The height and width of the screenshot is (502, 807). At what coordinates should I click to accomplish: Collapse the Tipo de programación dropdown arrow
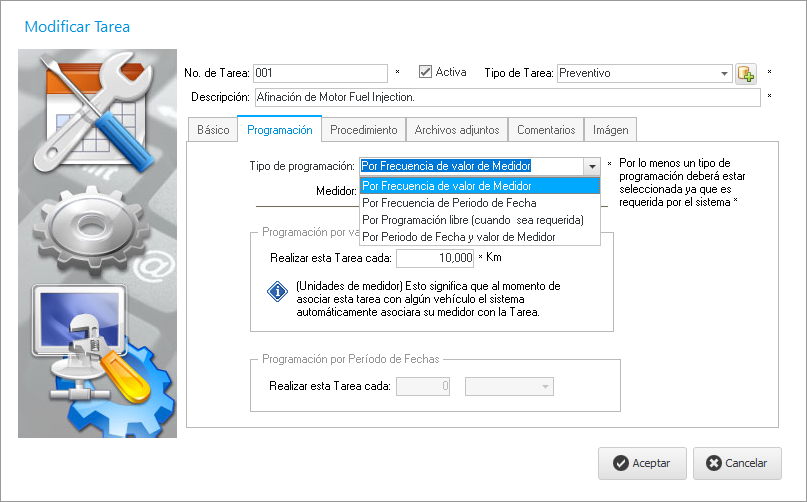591,166
